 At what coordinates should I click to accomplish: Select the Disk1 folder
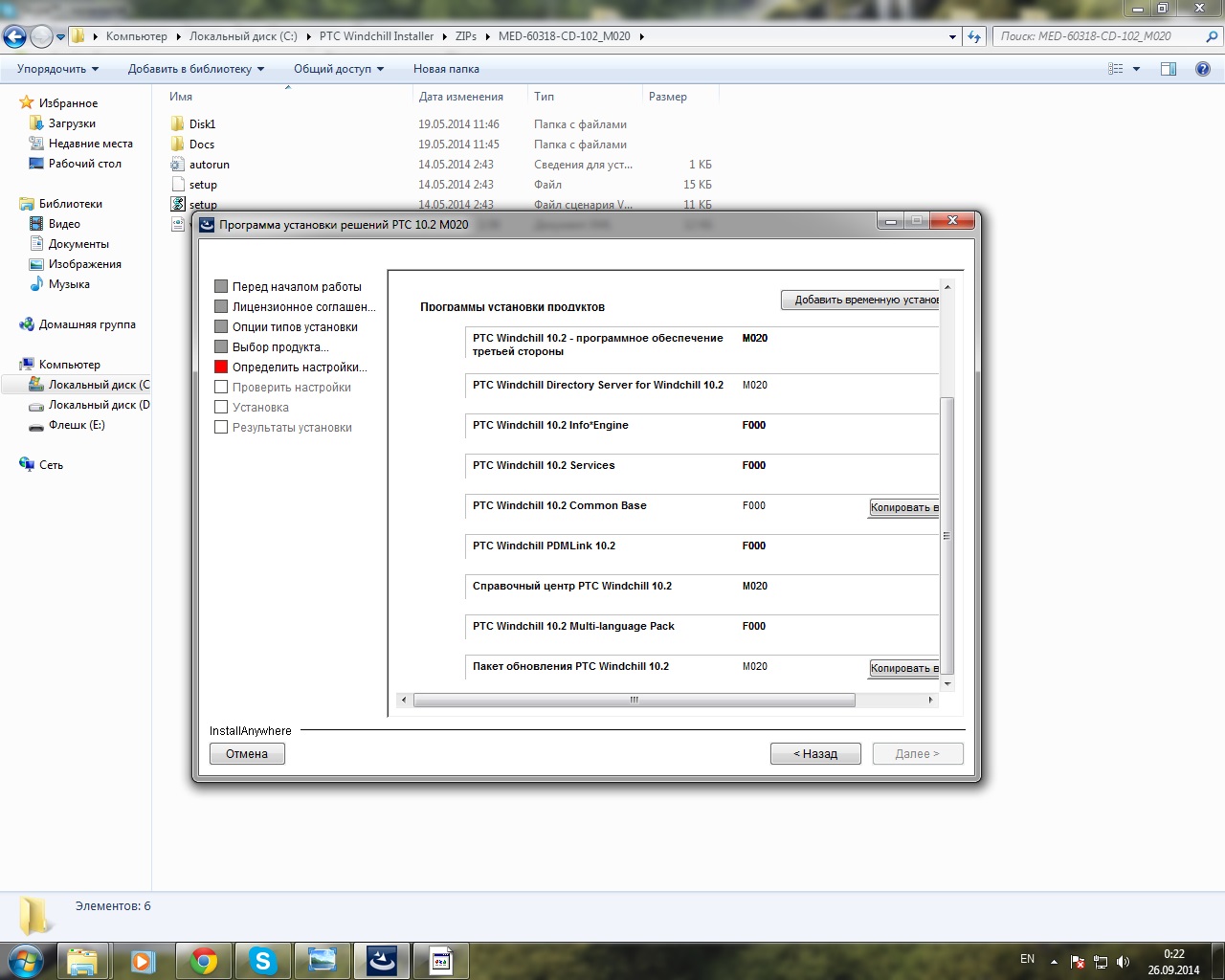tap(202, 124)
